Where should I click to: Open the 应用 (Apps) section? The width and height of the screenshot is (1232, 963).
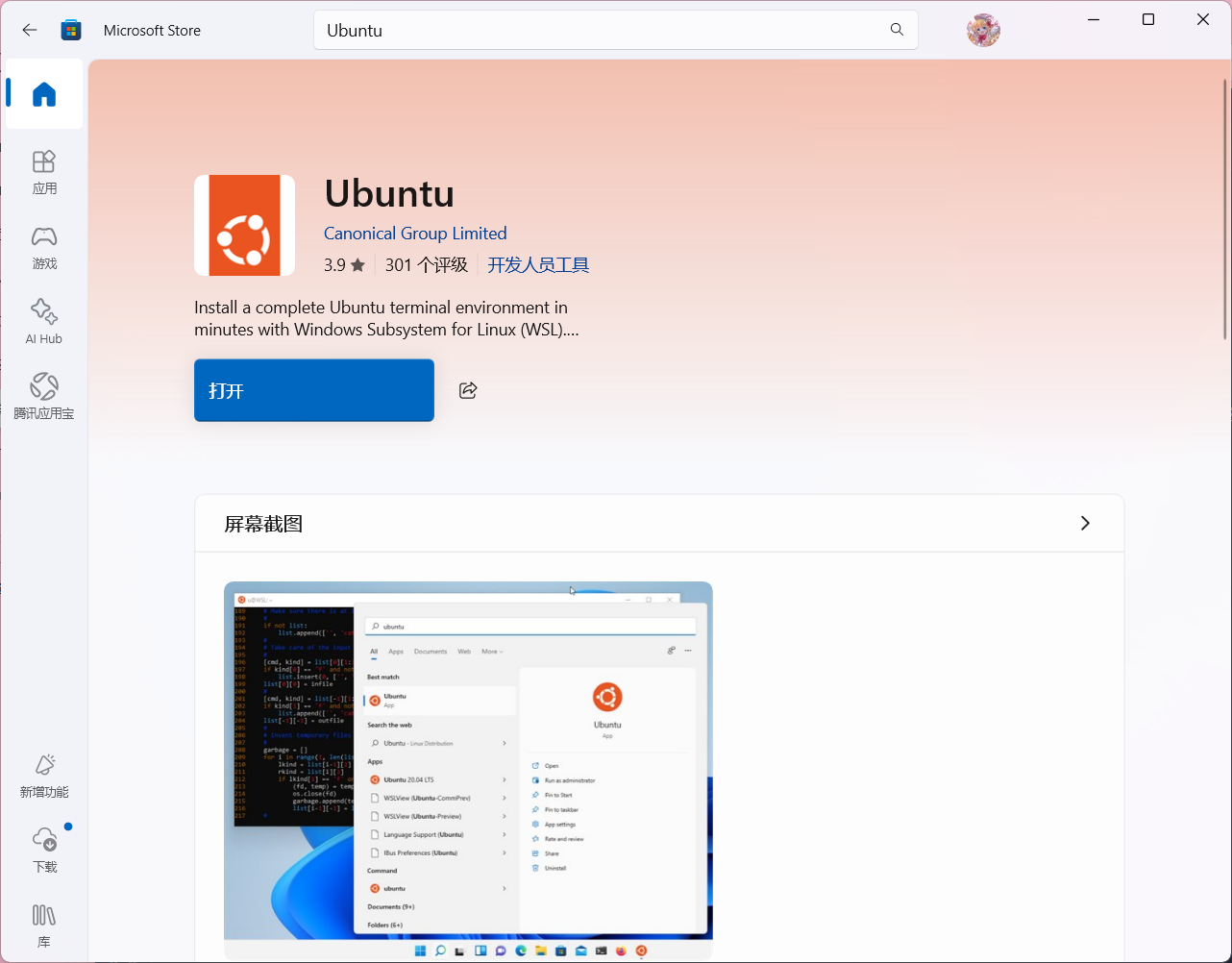44,172
